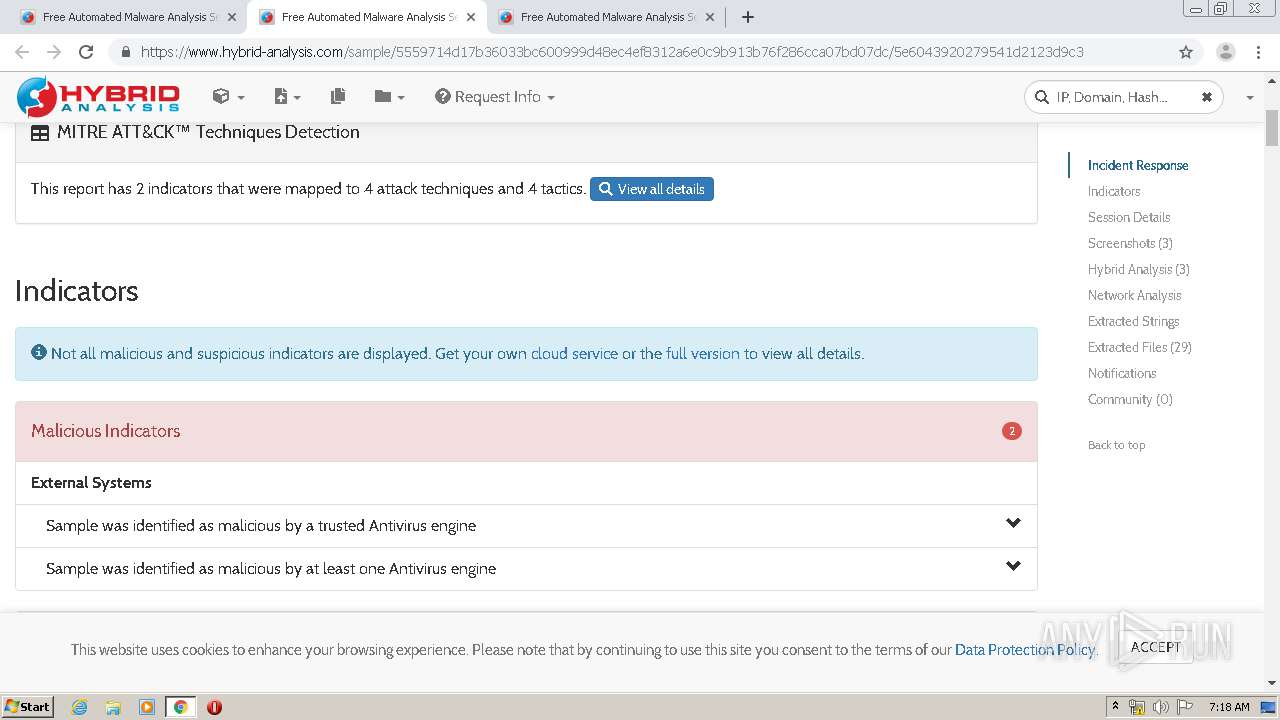Screen dimensions: 1280x720
Task: Open the cloud service link
Action: point(574,353)
